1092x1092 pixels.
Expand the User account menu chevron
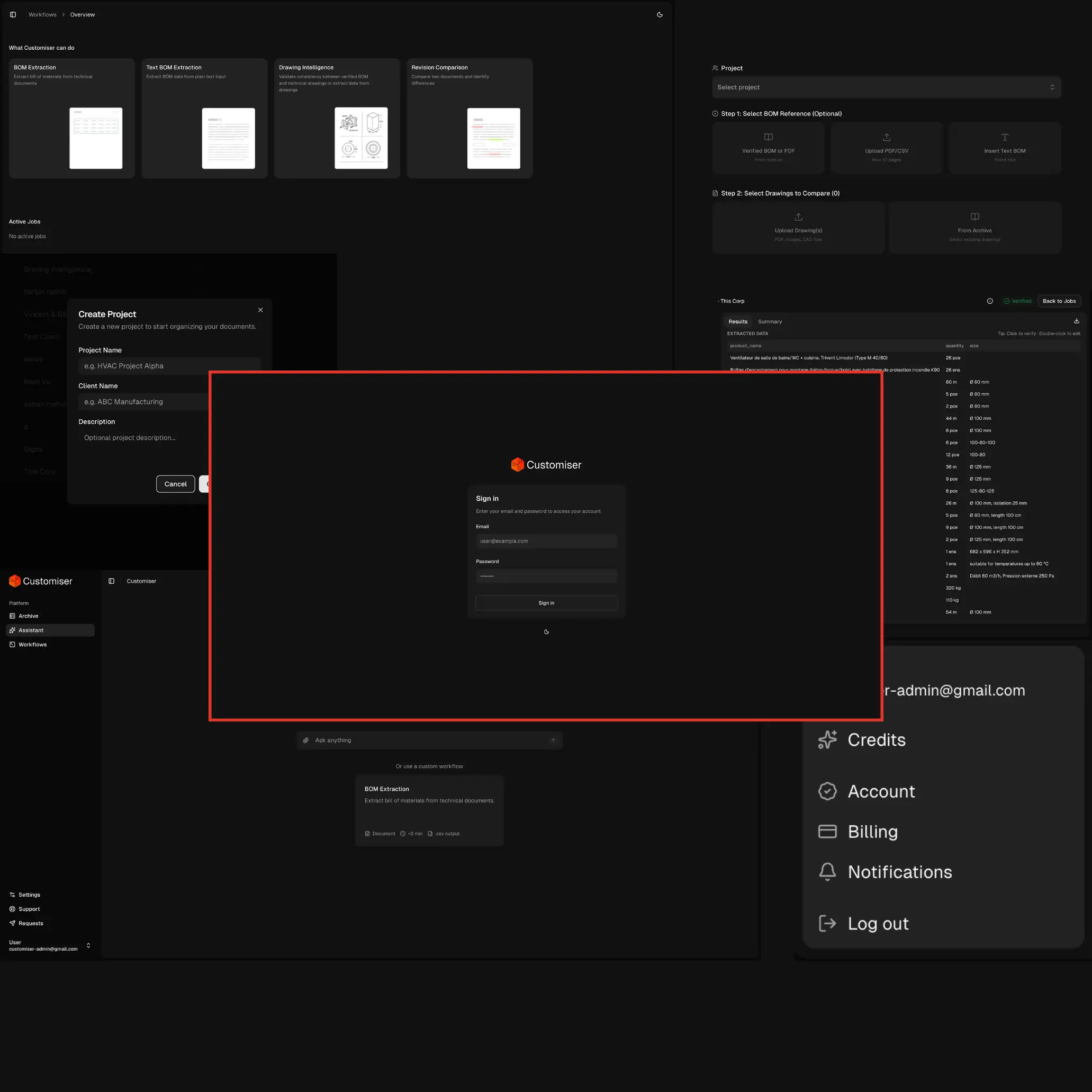pyautogui.click(x=88, y=945)
